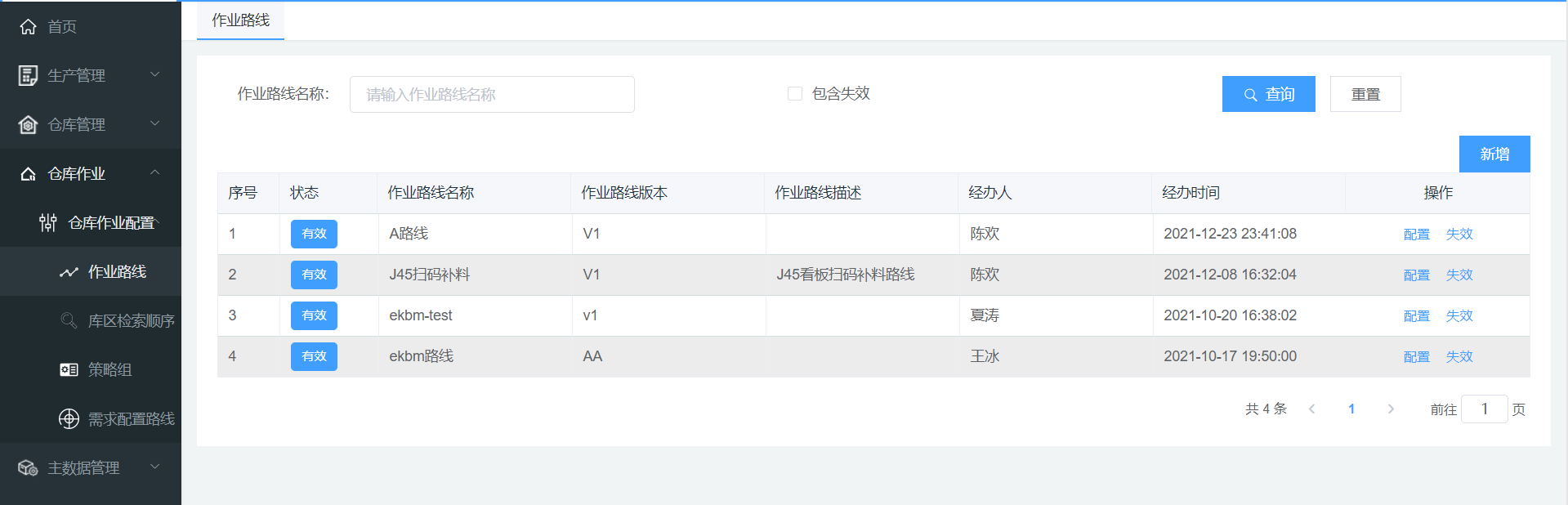Enable the 包含失效 checkbox

(794, 94)
